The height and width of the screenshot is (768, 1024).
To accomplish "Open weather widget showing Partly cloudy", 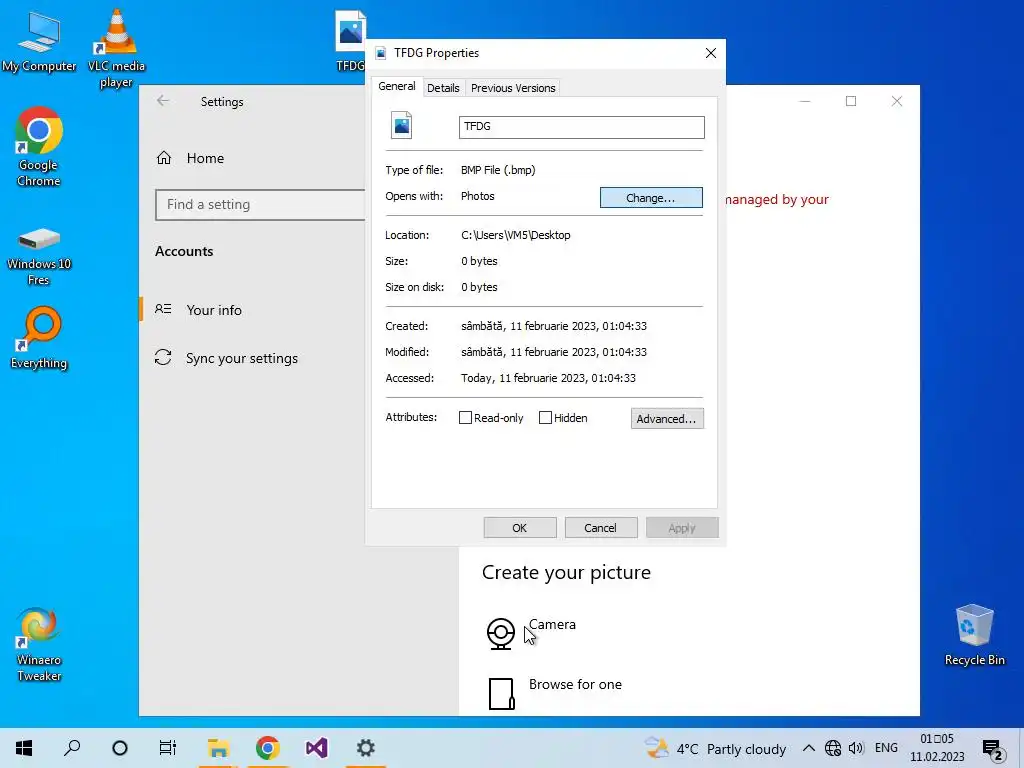I will tap(715, 748).
